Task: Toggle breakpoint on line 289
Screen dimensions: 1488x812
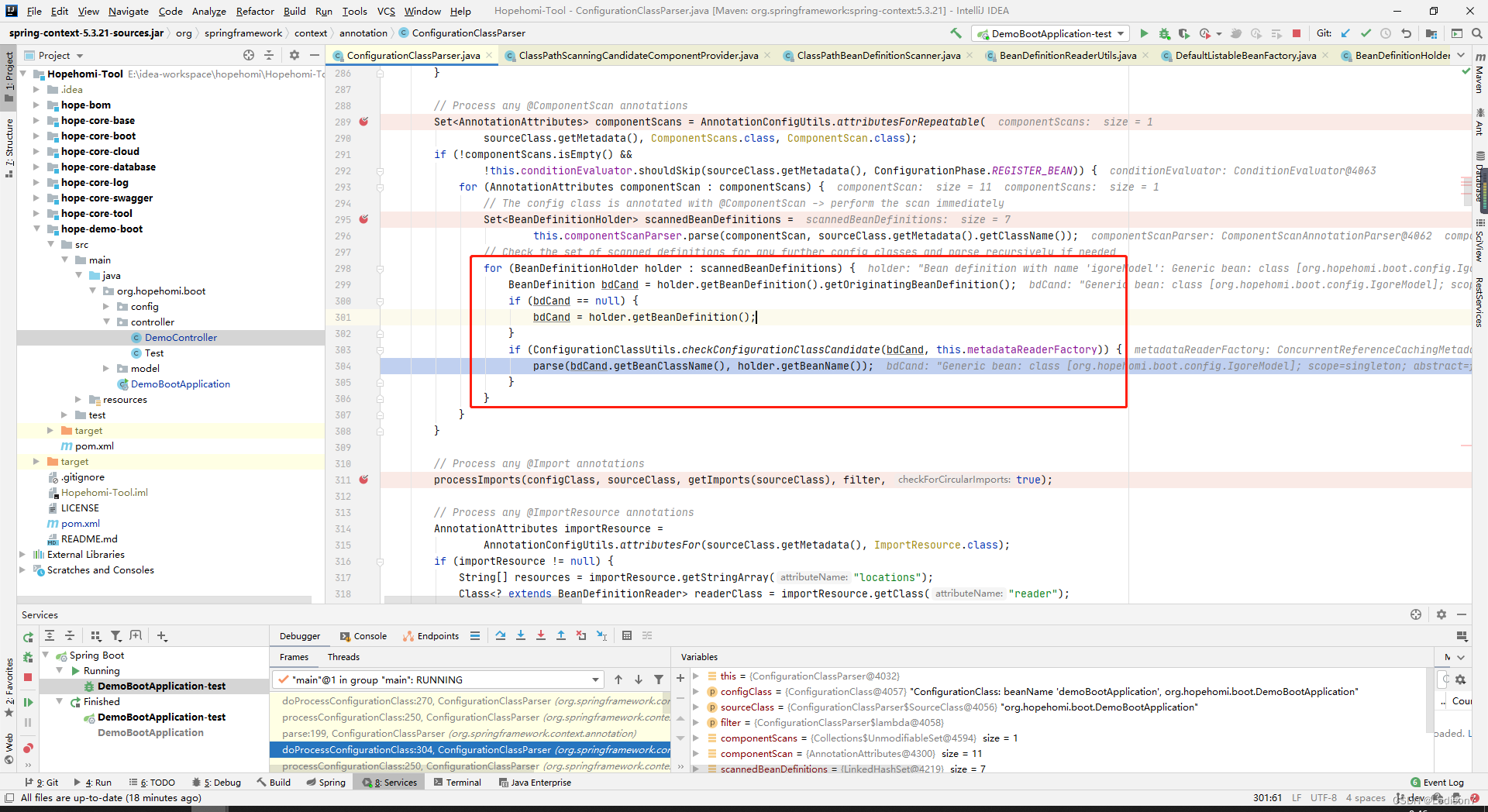Action: coord(363,122)
